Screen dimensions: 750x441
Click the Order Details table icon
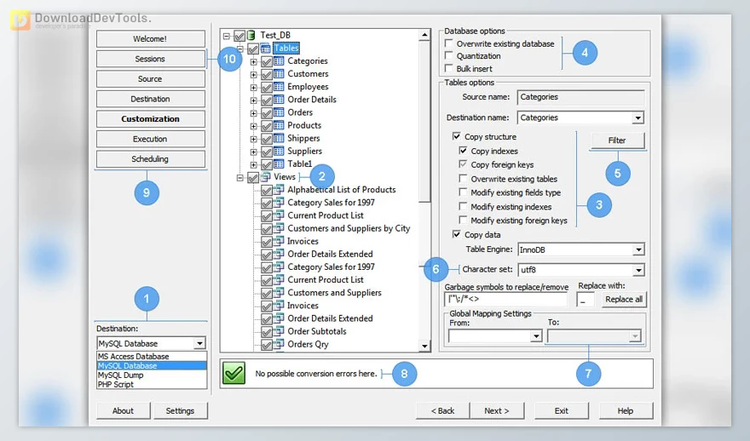(x=279, y=99)
